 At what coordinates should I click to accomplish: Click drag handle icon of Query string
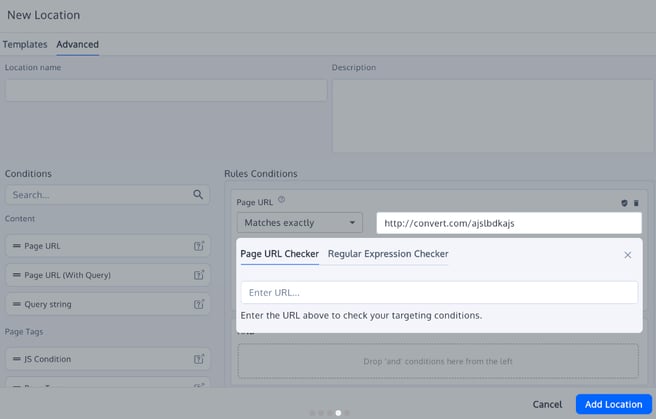17,304
